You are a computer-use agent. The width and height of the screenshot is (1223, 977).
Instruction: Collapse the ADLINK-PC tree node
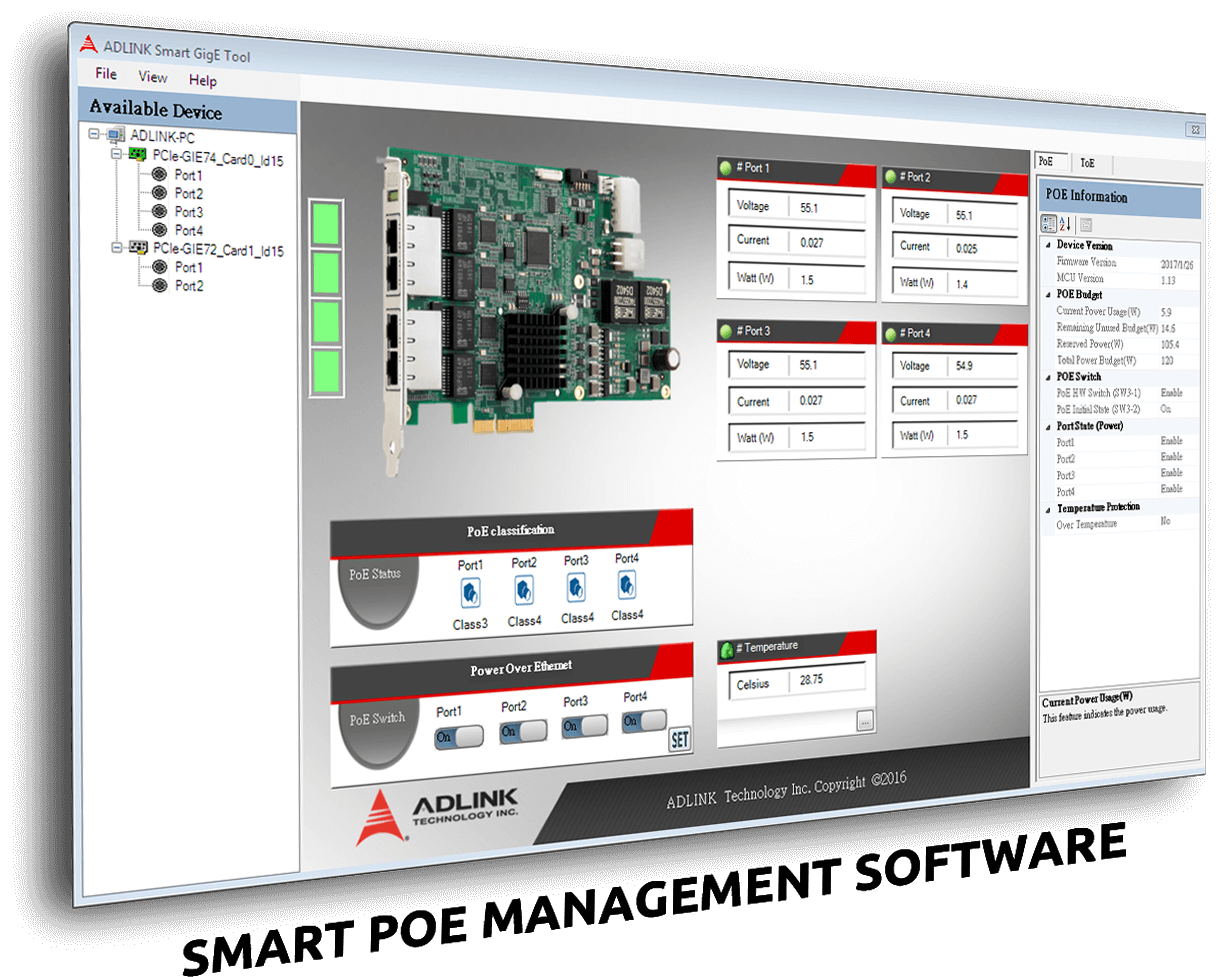pyautogui.click(x=94, y=134)
